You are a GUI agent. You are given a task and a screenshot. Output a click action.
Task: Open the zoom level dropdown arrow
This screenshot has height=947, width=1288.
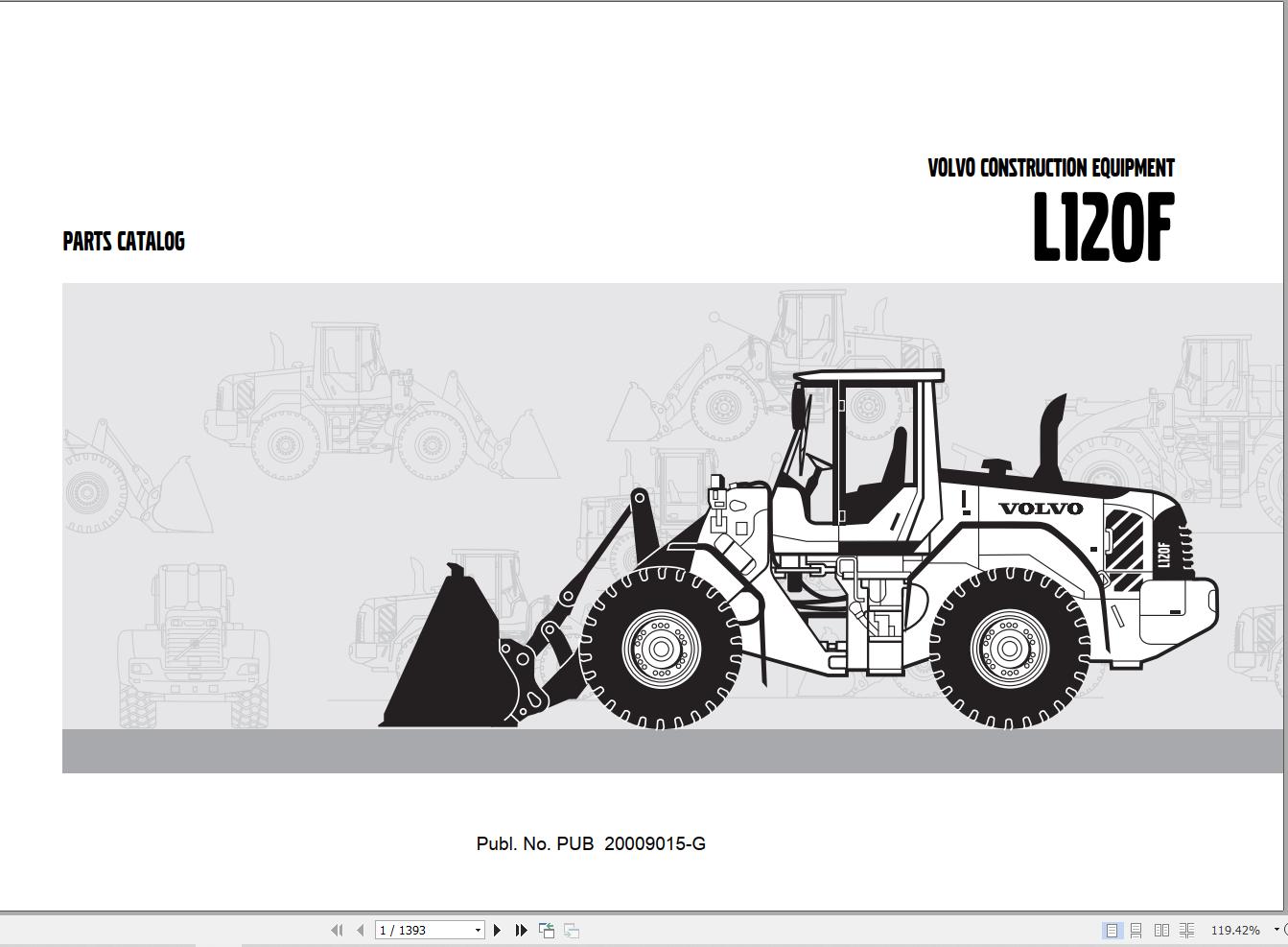(x=1276, y=930)
